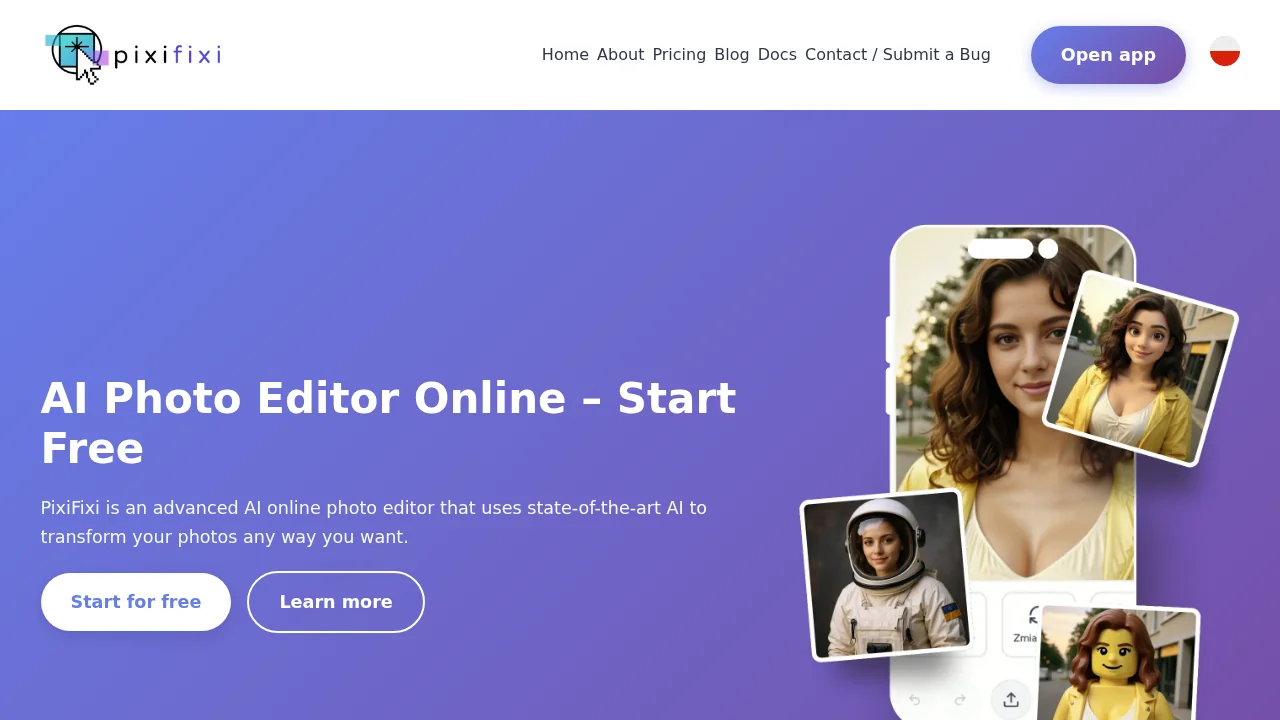Click the Learn more button
The width and height of the screenshot is (1280, 720).
point(336,602)
